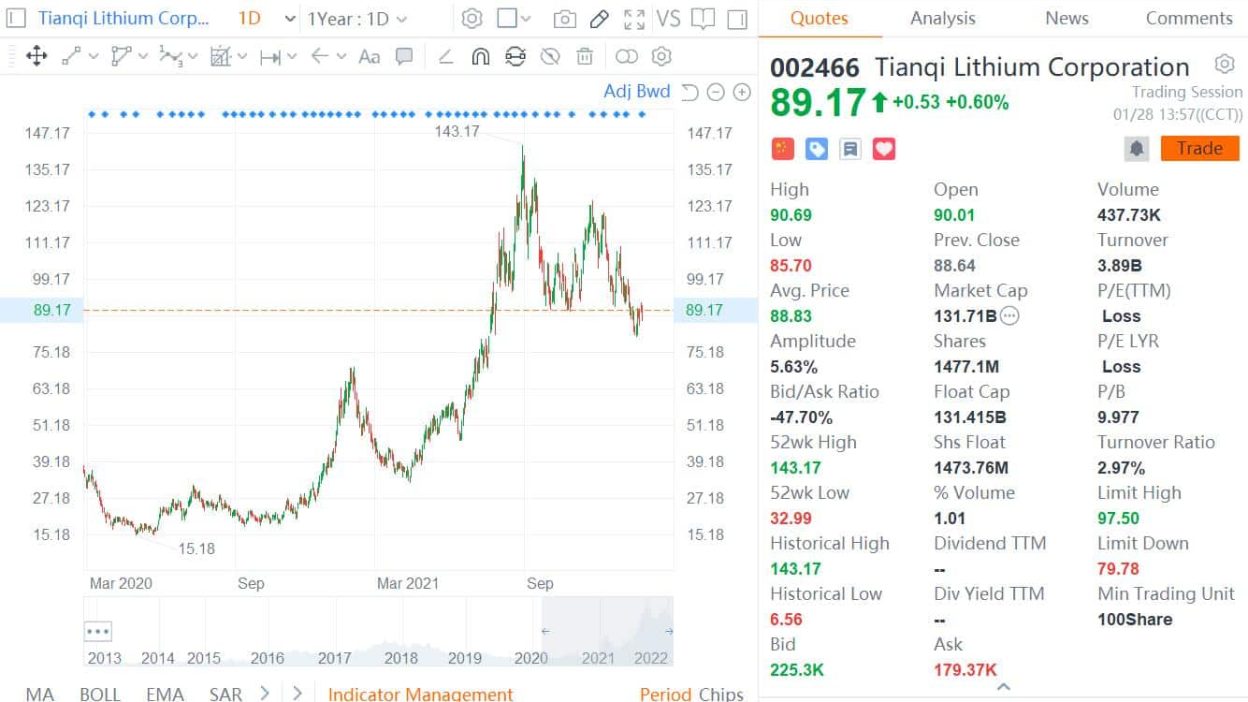The width and height of the screenshot is (1248, 702).
Task: Enter fullscreen chart mode
Action: coord(634,19)
